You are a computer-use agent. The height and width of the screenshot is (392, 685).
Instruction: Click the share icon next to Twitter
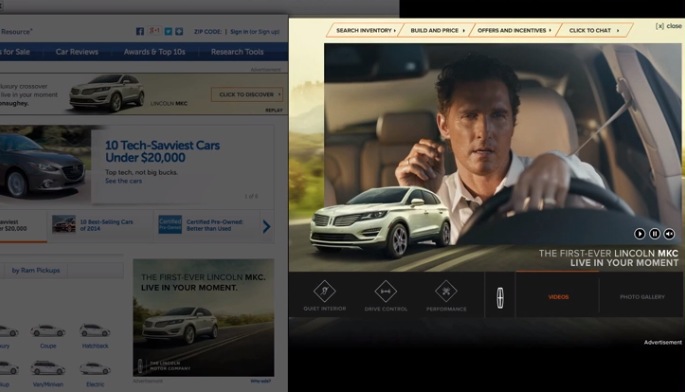179,31
